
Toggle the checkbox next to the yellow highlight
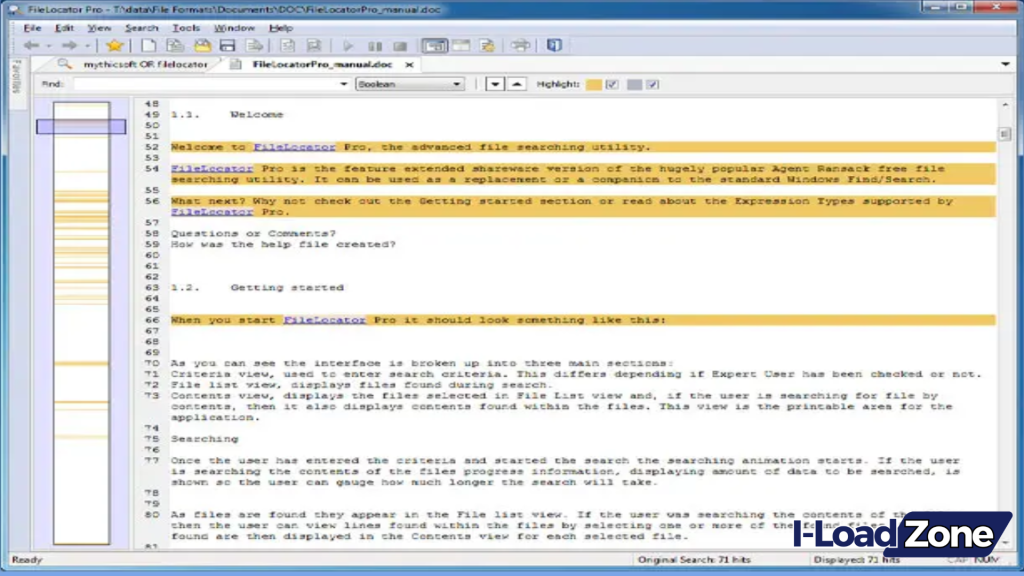611,84
